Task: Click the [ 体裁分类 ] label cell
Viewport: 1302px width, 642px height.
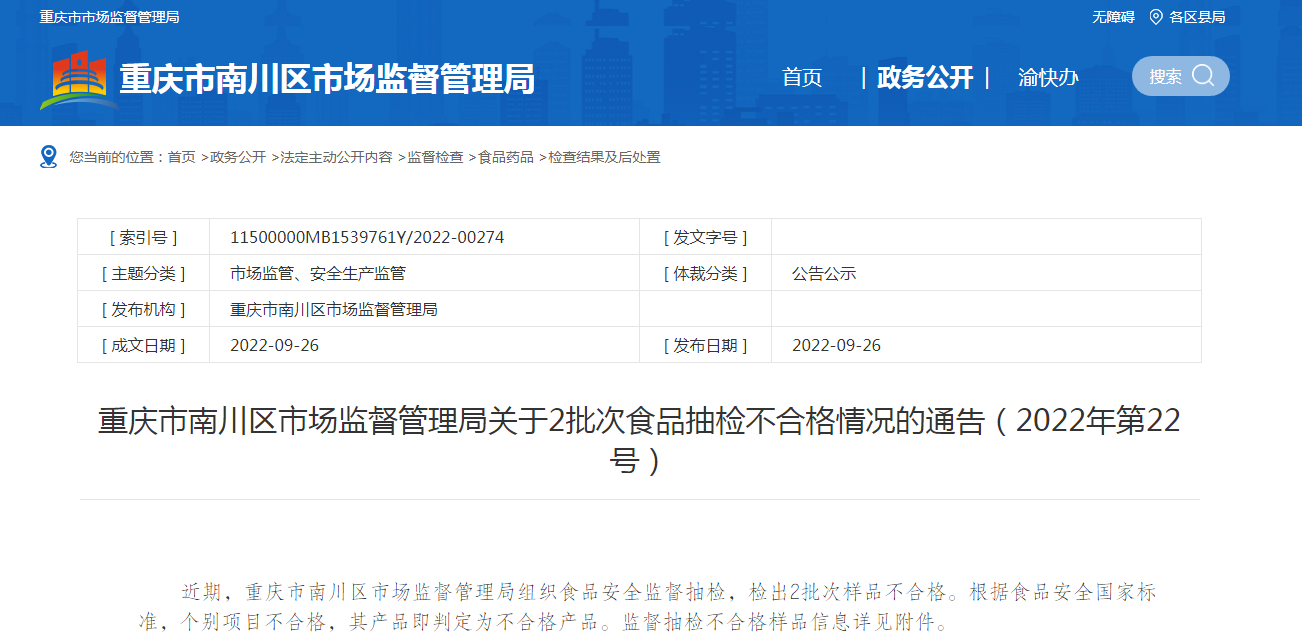Action: pos(705,273)
